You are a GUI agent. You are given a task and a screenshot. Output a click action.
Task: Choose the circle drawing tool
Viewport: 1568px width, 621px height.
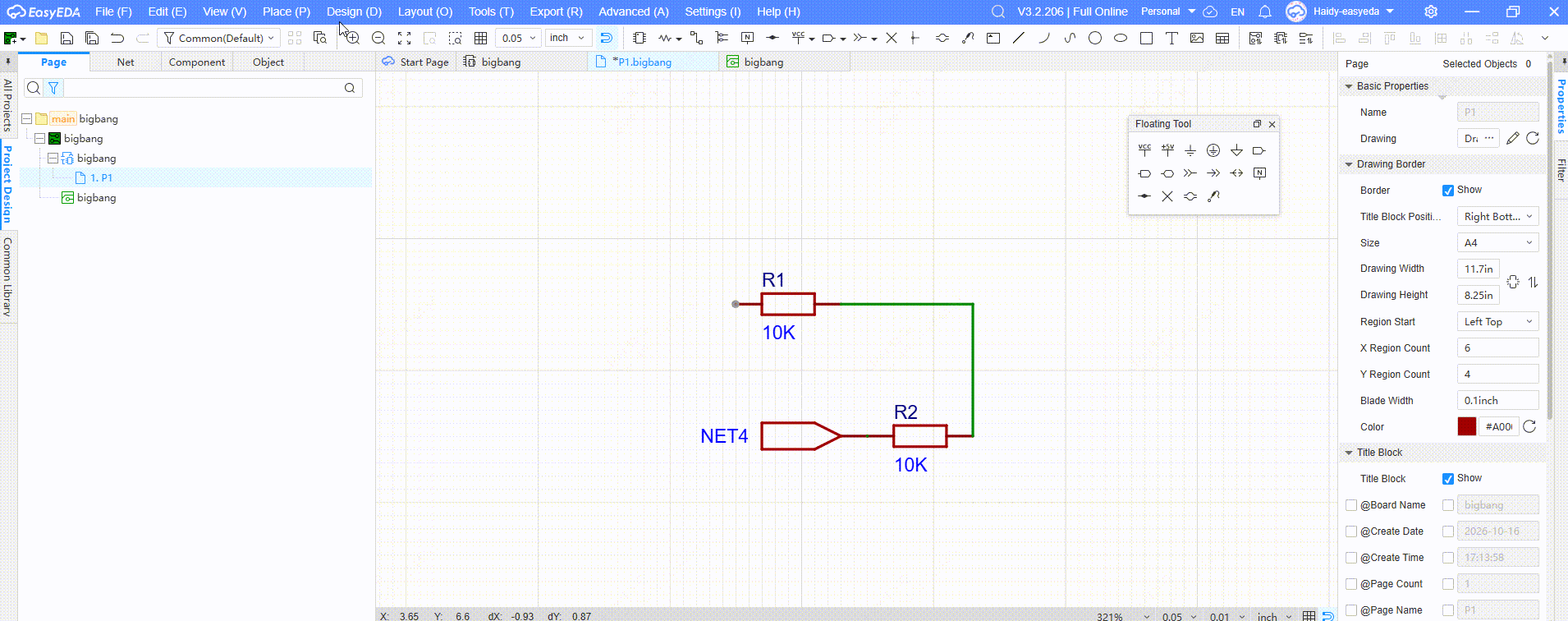(1095, 38)
